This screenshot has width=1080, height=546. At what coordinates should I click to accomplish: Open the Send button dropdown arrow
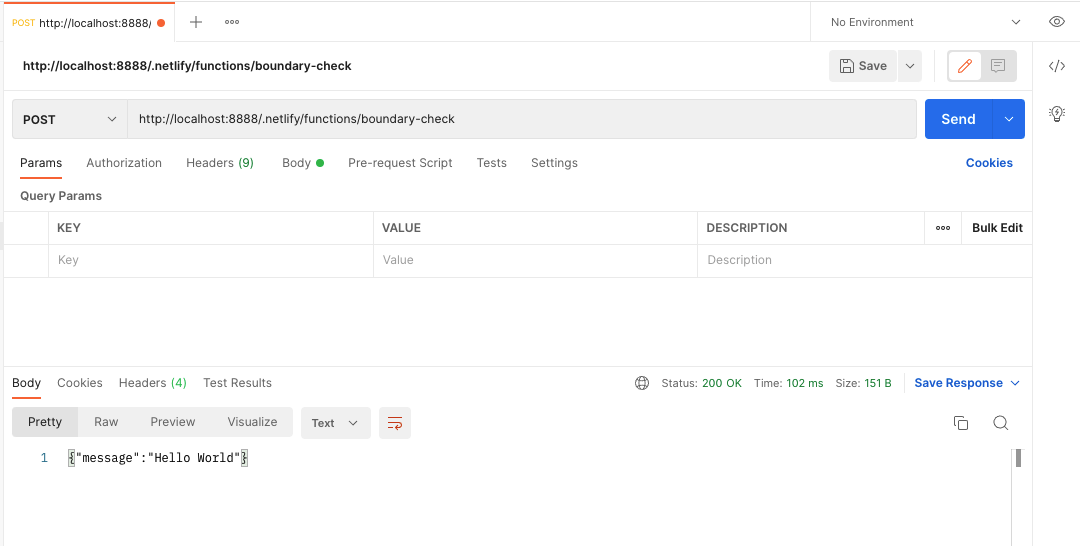1008,119
